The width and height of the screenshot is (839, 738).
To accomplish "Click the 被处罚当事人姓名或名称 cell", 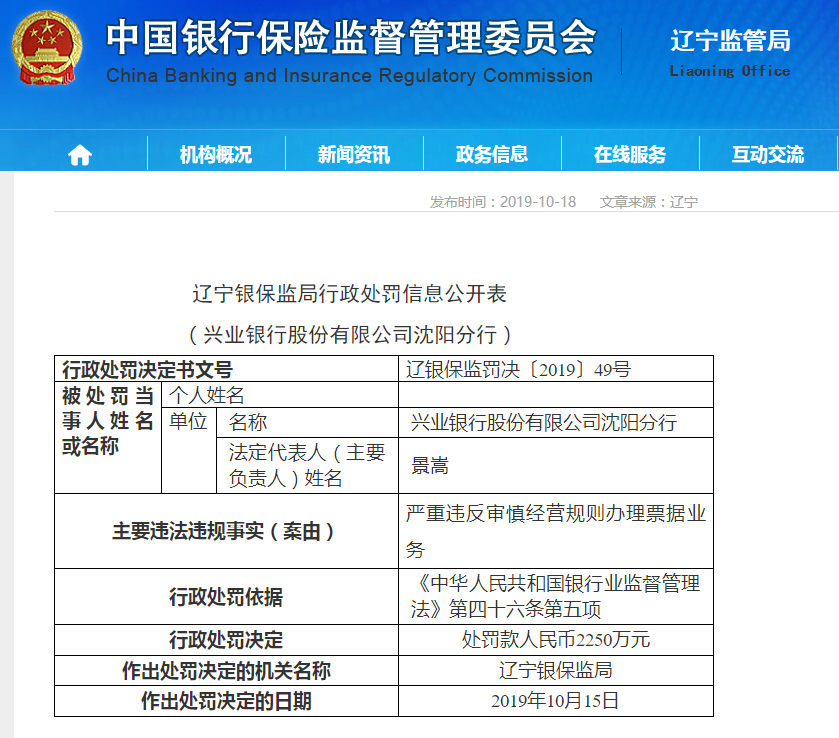I will (x=108, y=437).
